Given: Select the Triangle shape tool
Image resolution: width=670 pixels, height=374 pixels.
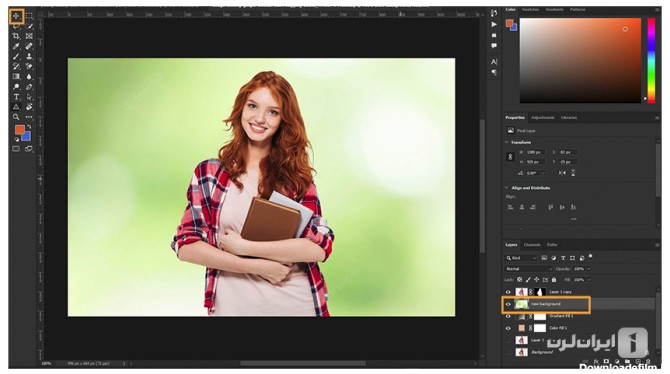Looking at the screenshot, I should point(16,107).
